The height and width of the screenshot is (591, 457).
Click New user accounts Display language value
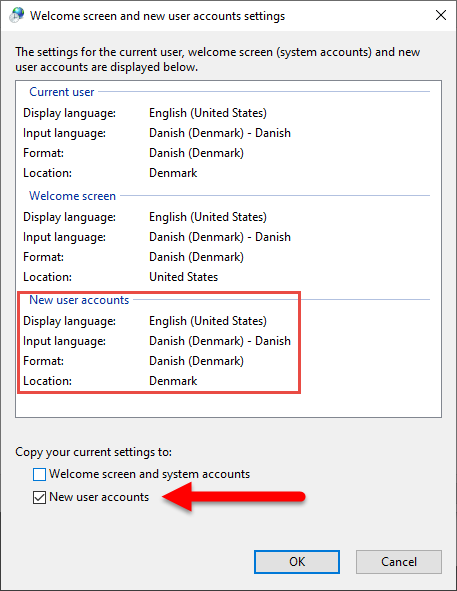coord(208,321)
